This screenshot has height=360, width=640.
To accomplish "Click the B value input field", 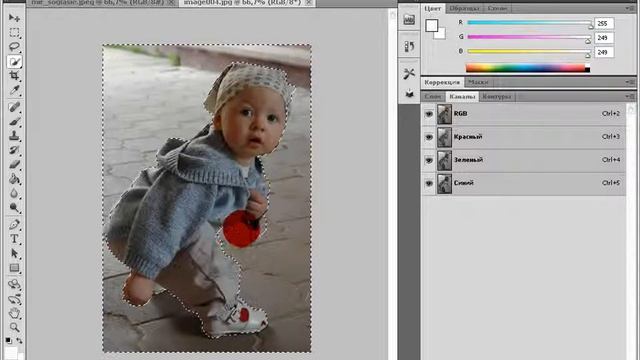I will pyautogui.click(x=604, y=52).
